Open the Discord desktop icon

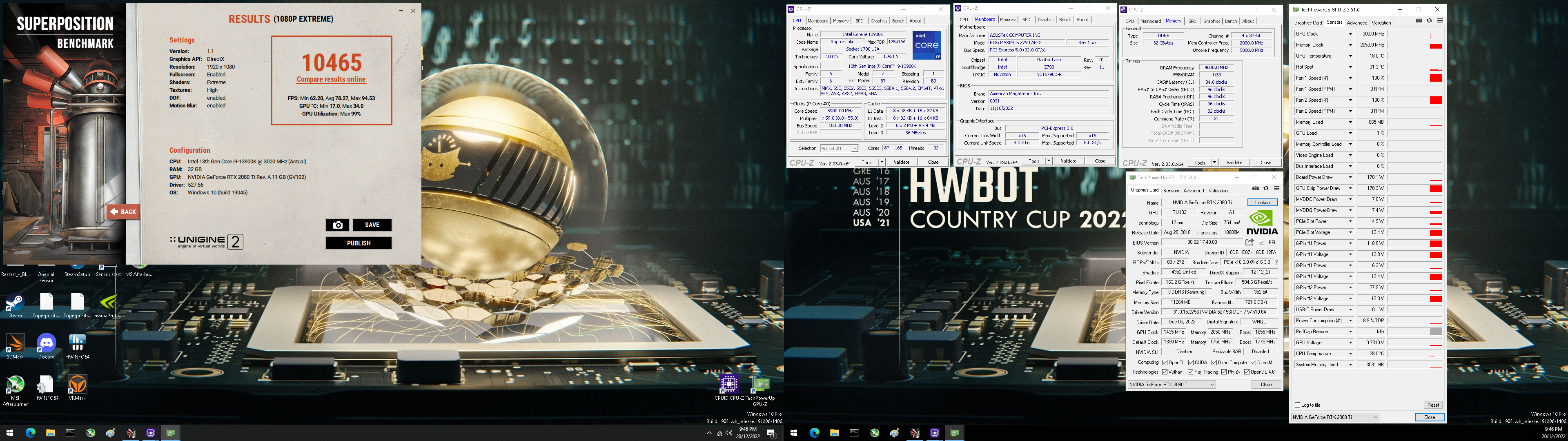tap(46, 347)
